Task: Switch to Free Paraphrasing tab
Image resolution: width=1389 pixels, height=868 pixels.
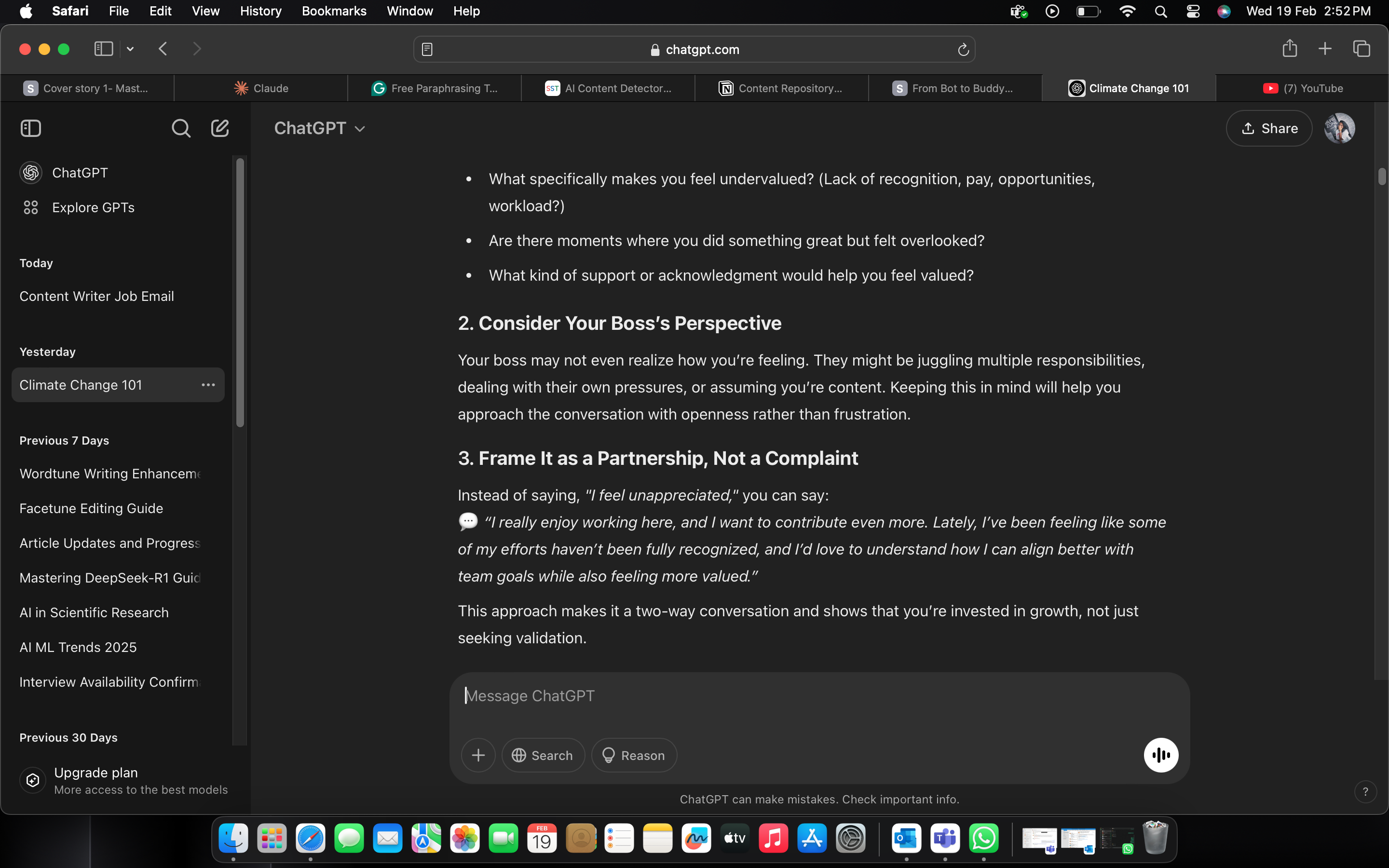Action: click(x=435, y=88)
